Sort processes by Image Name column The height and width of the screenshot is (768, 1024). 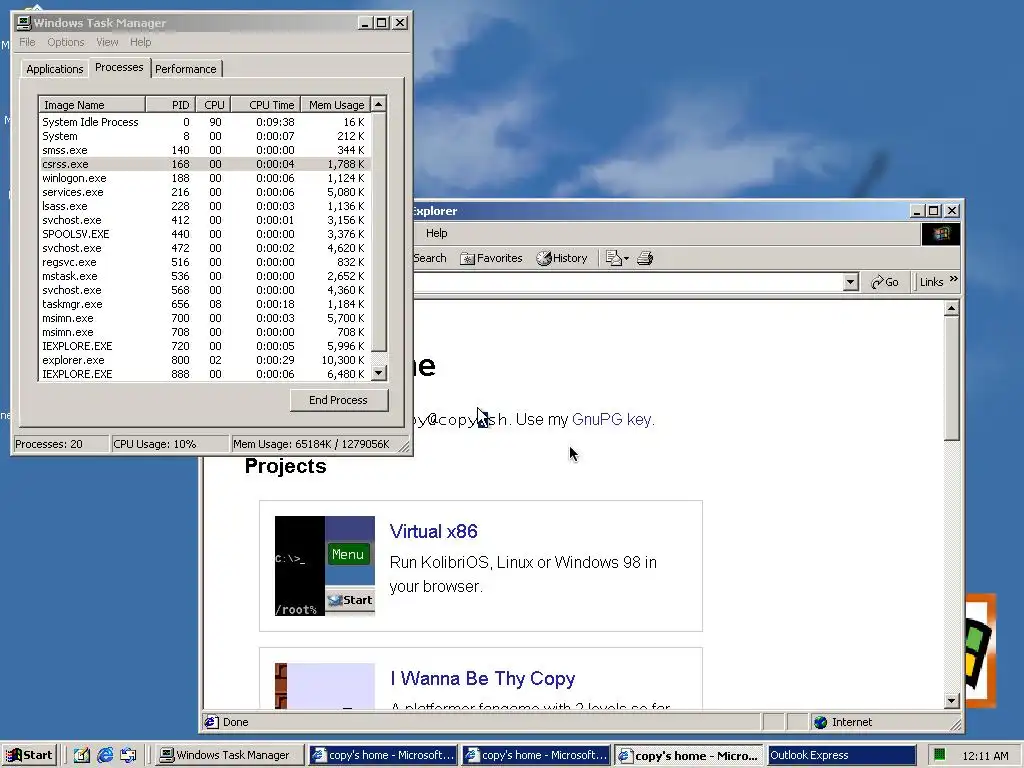(91, 104)
